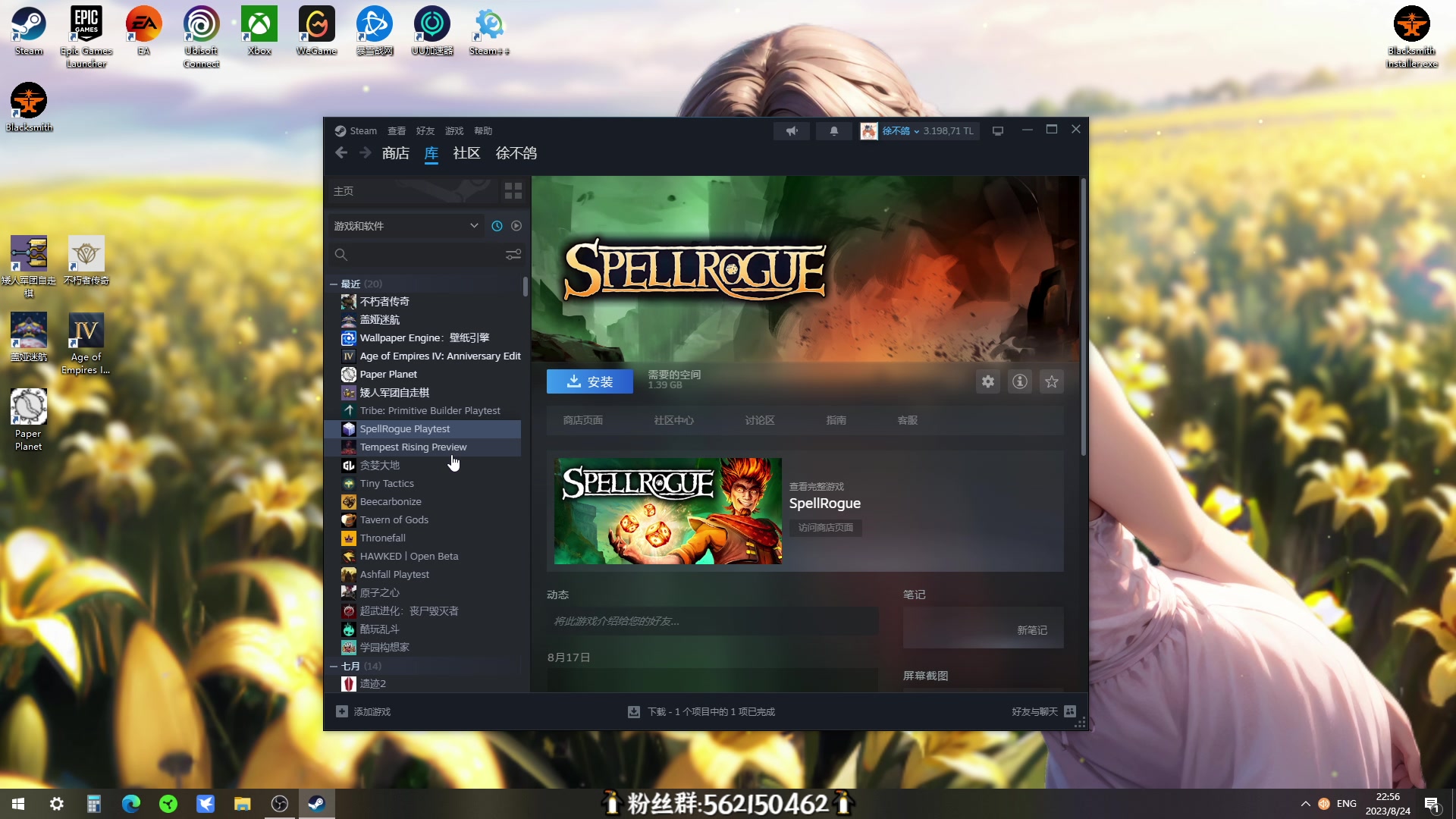Open the Ubisoft Connect desktop icon
Viewport: 1456px width, 819px height.
(x=201, y=36)
